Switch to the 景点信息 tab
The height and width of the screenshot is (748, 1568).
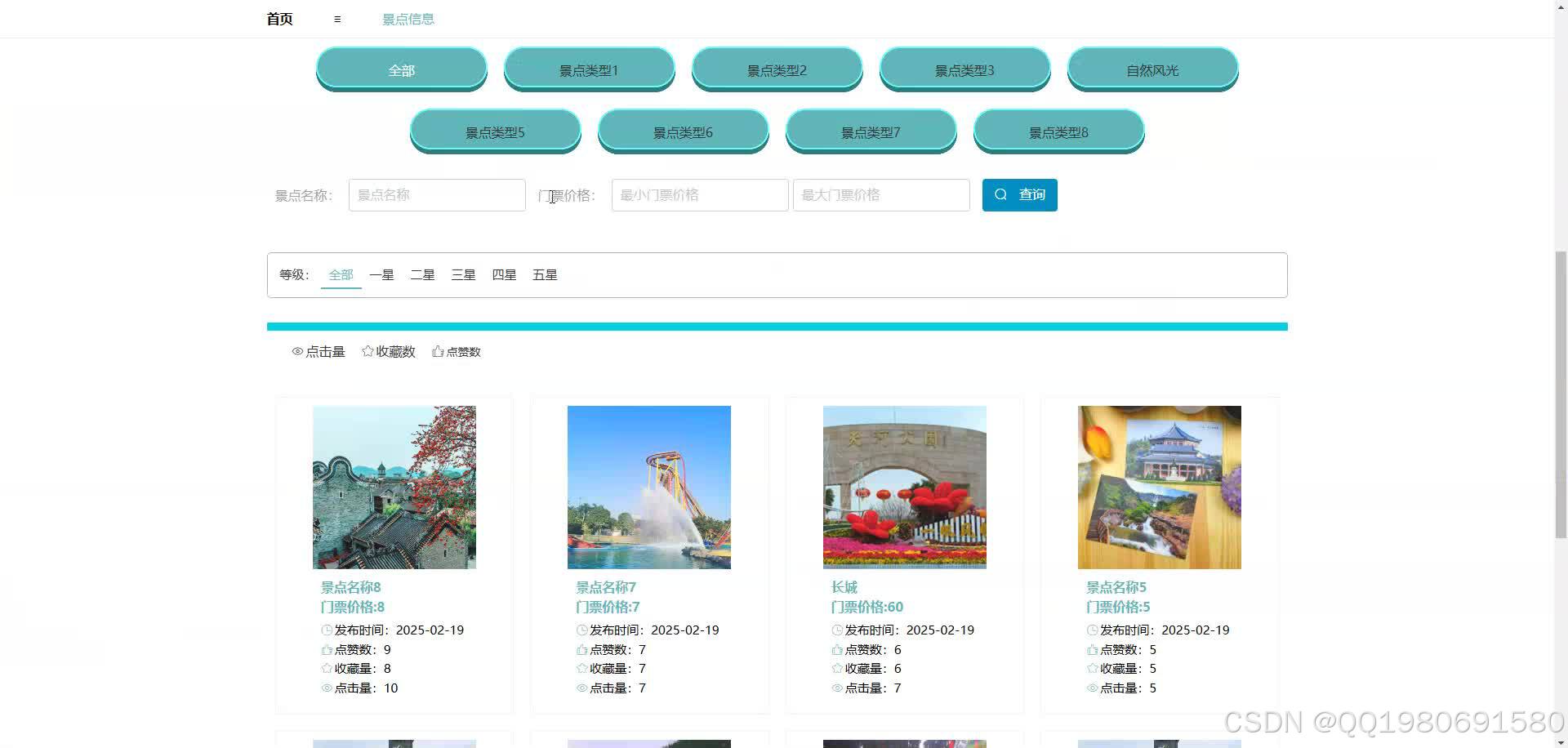coord(408,18)
